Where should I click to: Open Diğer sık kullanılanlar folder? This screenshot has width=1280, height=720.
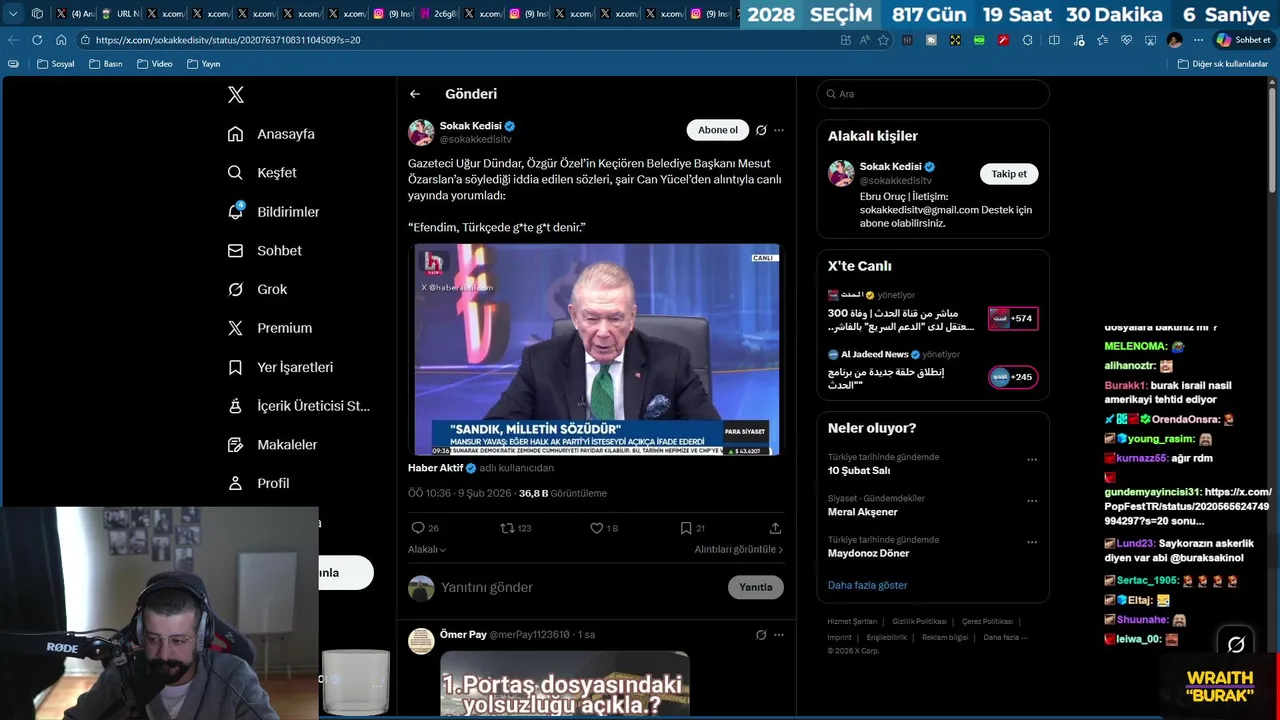(1222, 64)
